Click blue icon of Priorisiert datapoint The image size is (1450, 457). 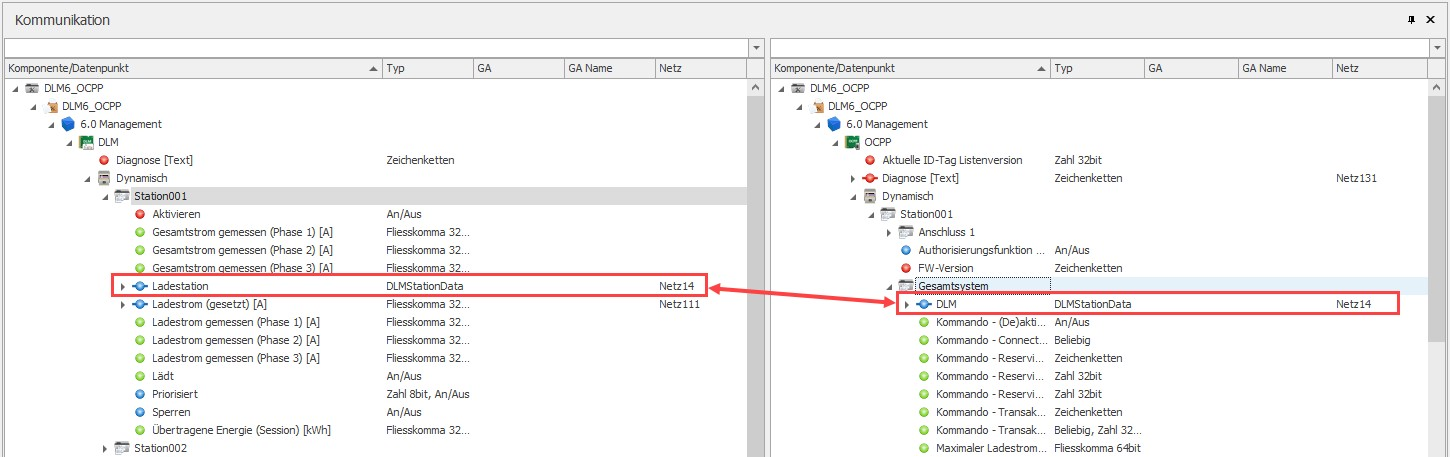click(x=140, y=394)
